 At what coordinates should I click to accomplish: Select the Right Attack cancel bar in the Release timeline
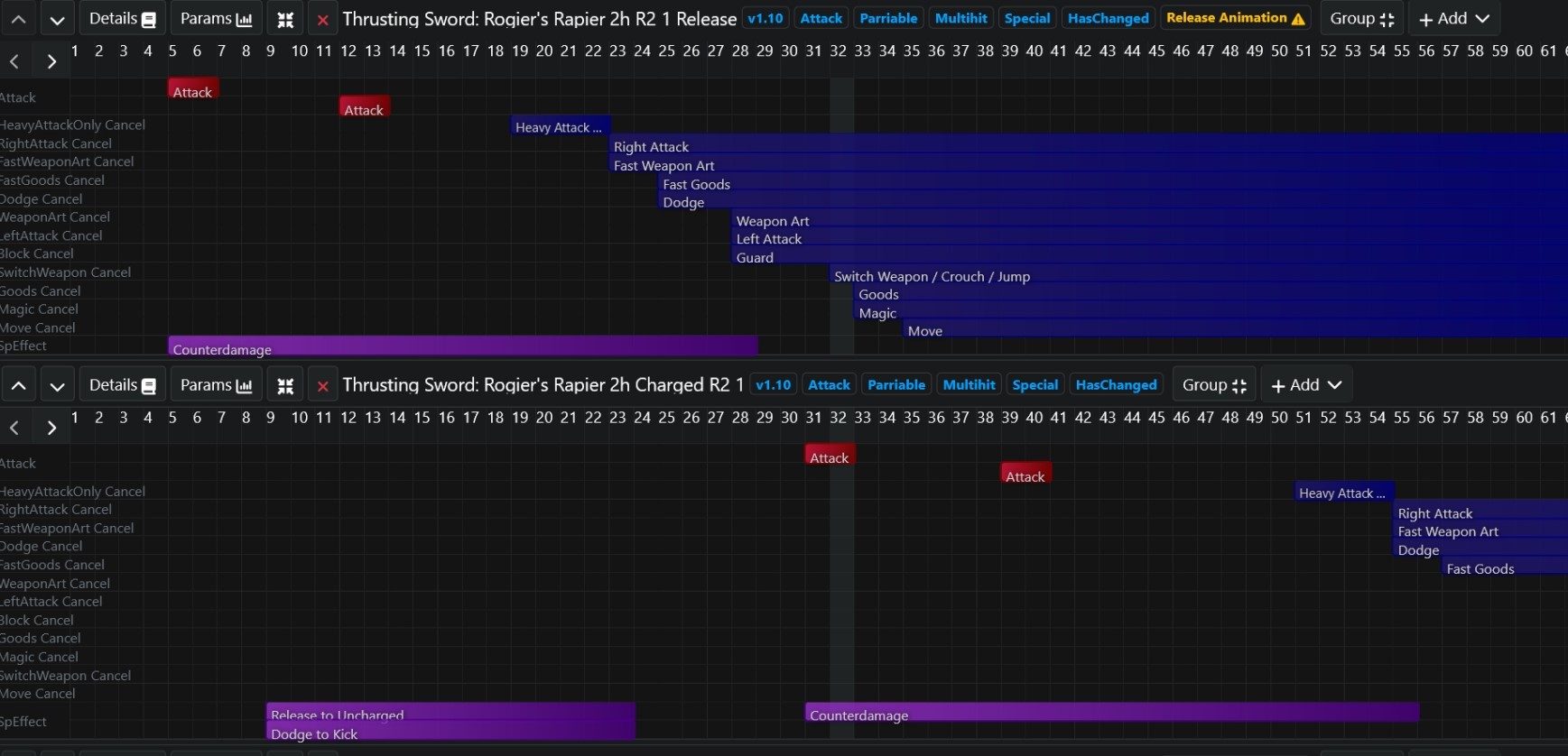tap(1089, 144)
